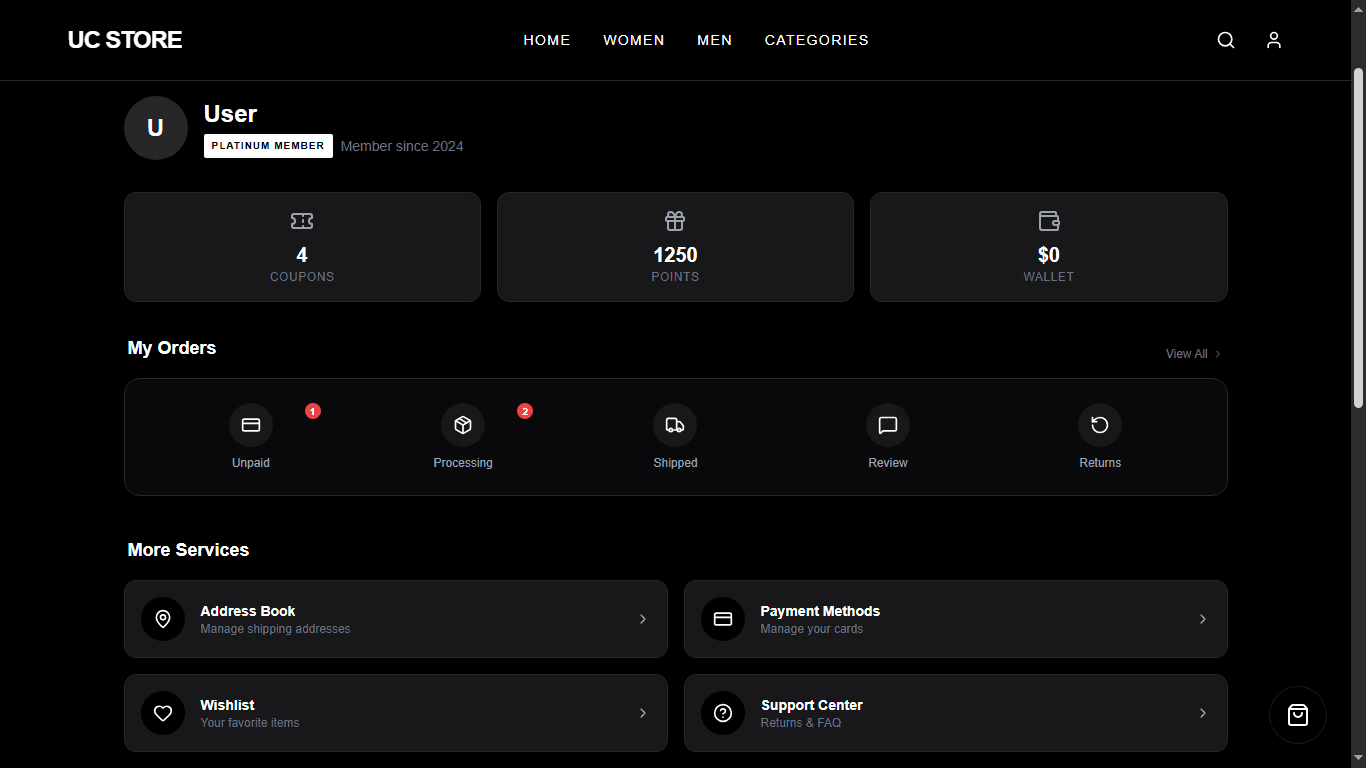Screen dimensions: 1366x768
Task: Open the $0 WALLET card
Action: (x=1049, y=247)
